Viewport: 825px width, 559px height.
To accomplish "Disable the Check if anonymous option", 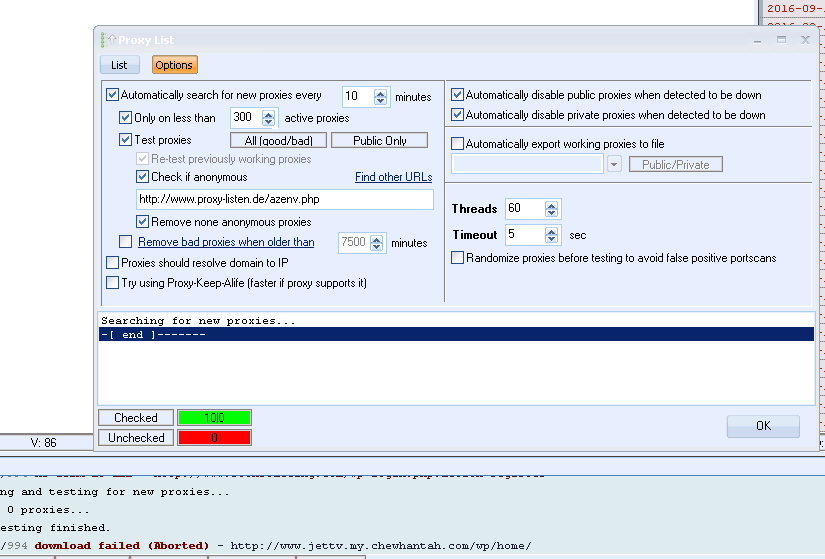I will 143,177.
